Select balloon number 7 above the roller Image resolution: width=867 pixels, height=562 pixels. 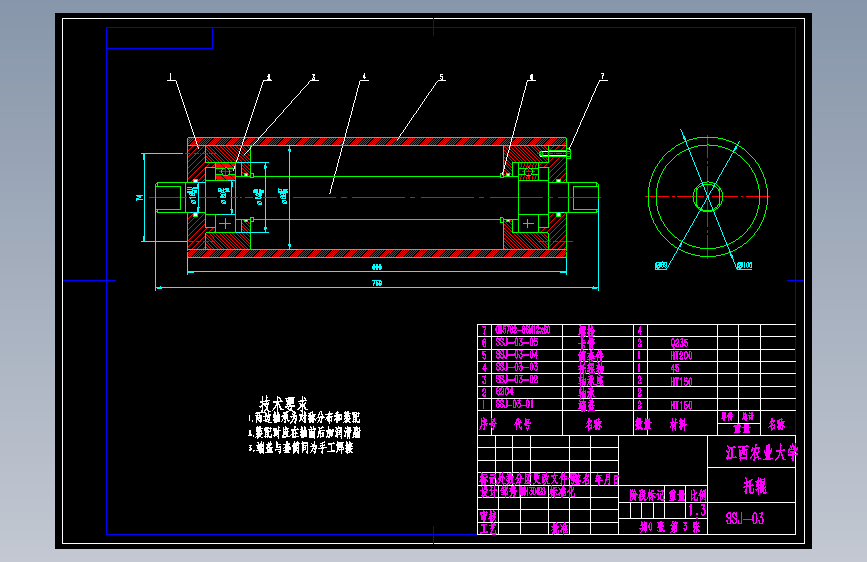point(603,76)
